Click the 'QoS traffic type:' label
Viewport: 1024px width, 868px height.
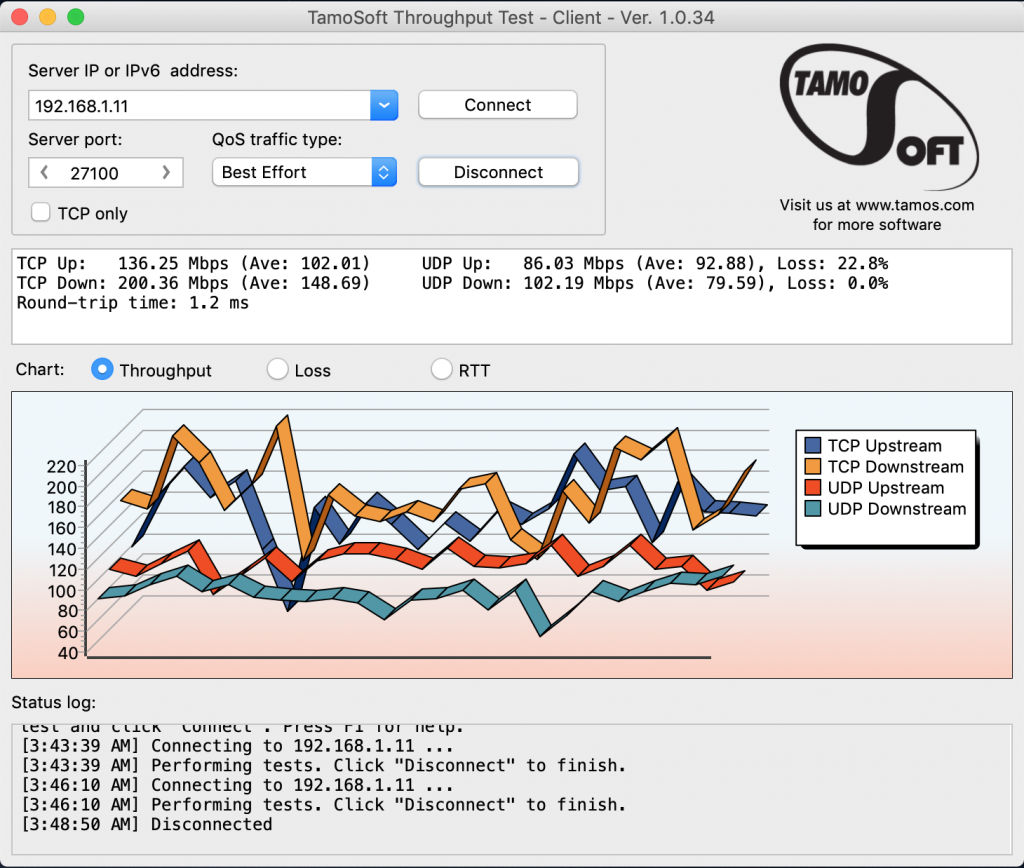point(277,139)
